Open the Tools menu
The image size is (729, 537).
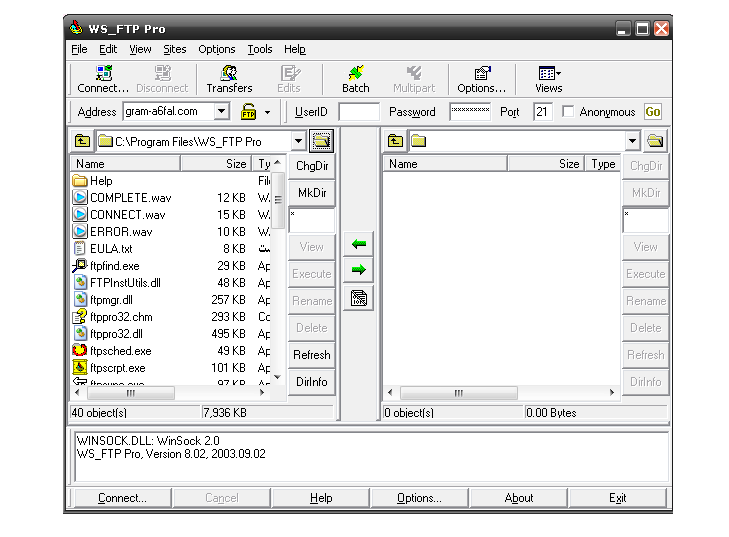[x=259, y=49]
